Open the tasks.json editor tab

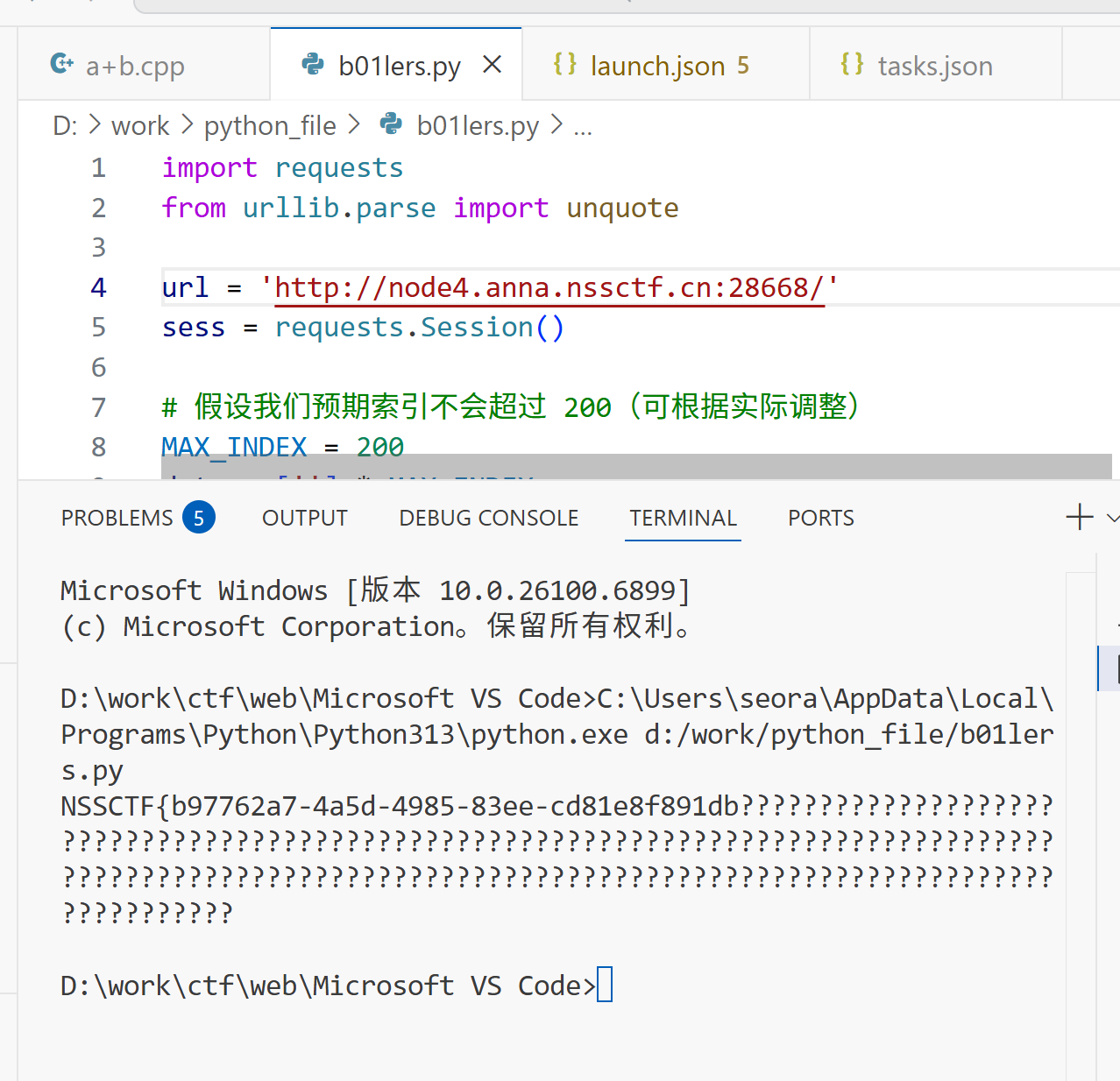pyautogui.click(x=936, y=65)
